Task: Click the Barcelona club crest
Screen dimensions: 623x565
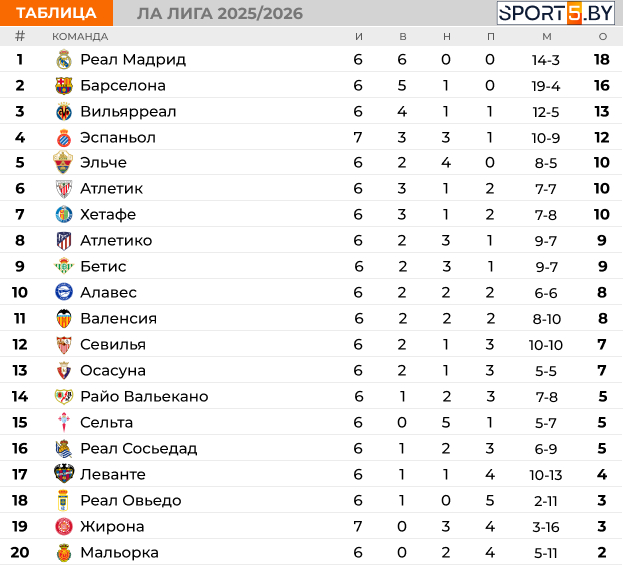Action: pyautogui.click(x=64, y=85)
